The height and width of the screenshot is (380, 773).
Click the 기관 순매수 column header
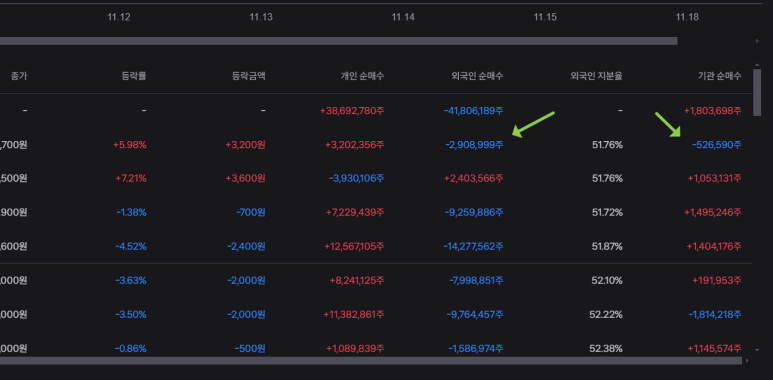pyautogui.click(x=719, y=76)
